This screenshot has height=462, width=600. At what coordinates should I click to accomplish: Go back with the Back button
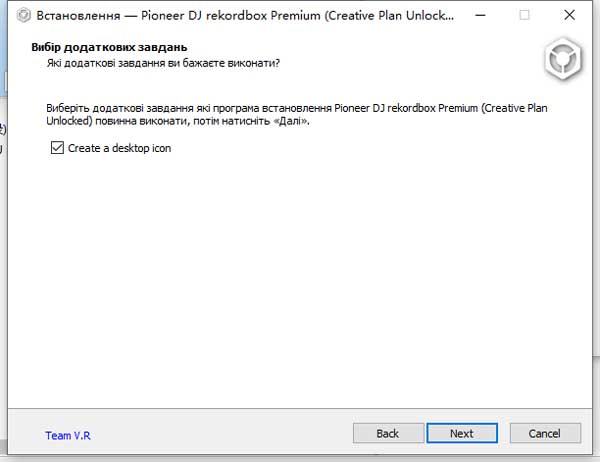(x=387, y=433)
